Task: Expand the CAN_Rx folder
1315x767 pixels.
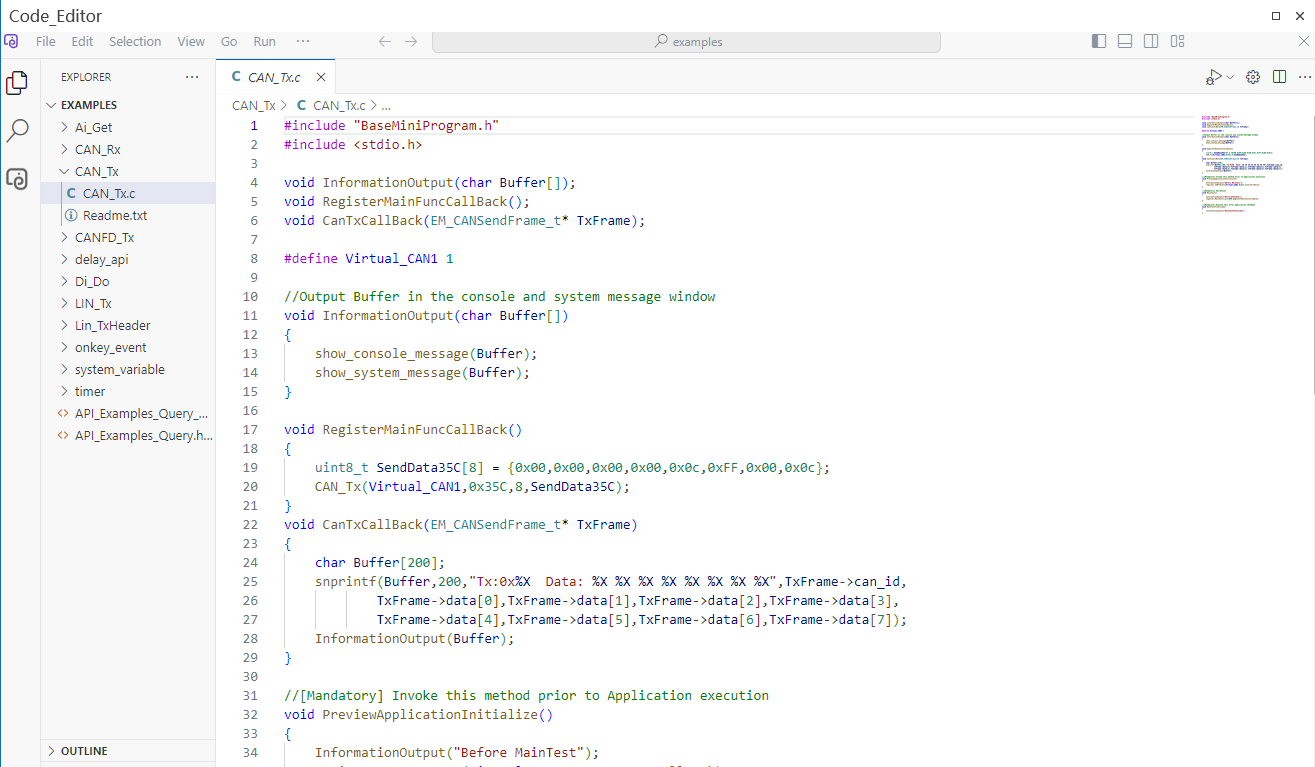Action: pyautogui.click(x=97, y=149)
